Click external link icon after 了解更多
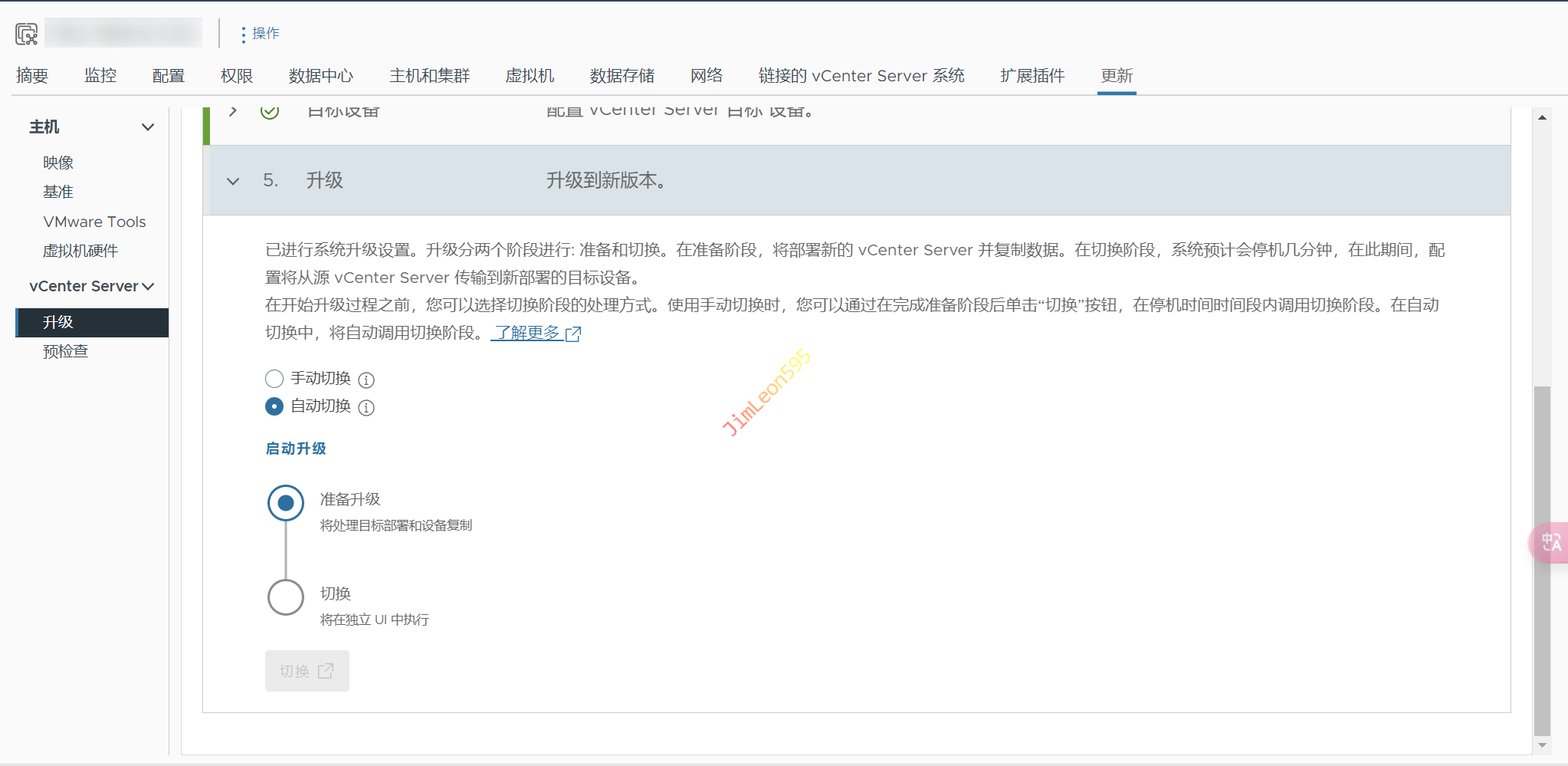Viewport: 1568px width, 766px height. point(573,334)
